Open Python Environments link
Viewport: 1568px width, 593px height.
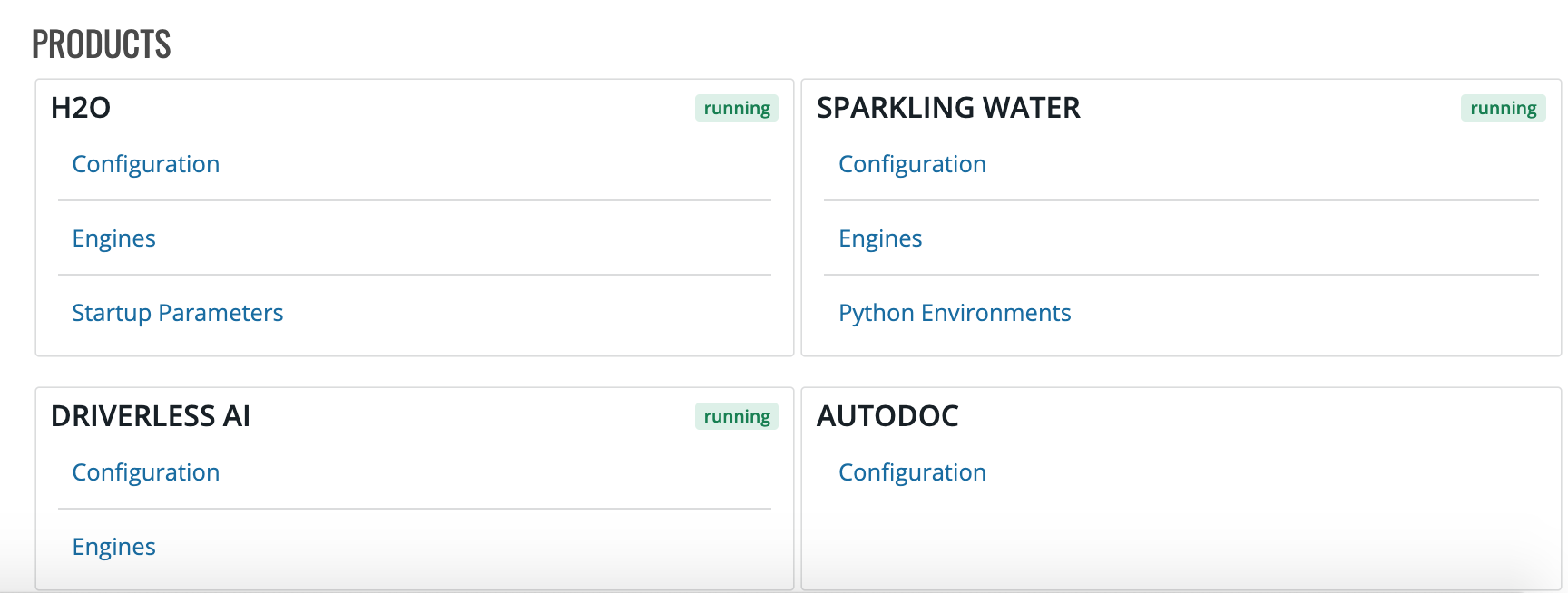955,313
